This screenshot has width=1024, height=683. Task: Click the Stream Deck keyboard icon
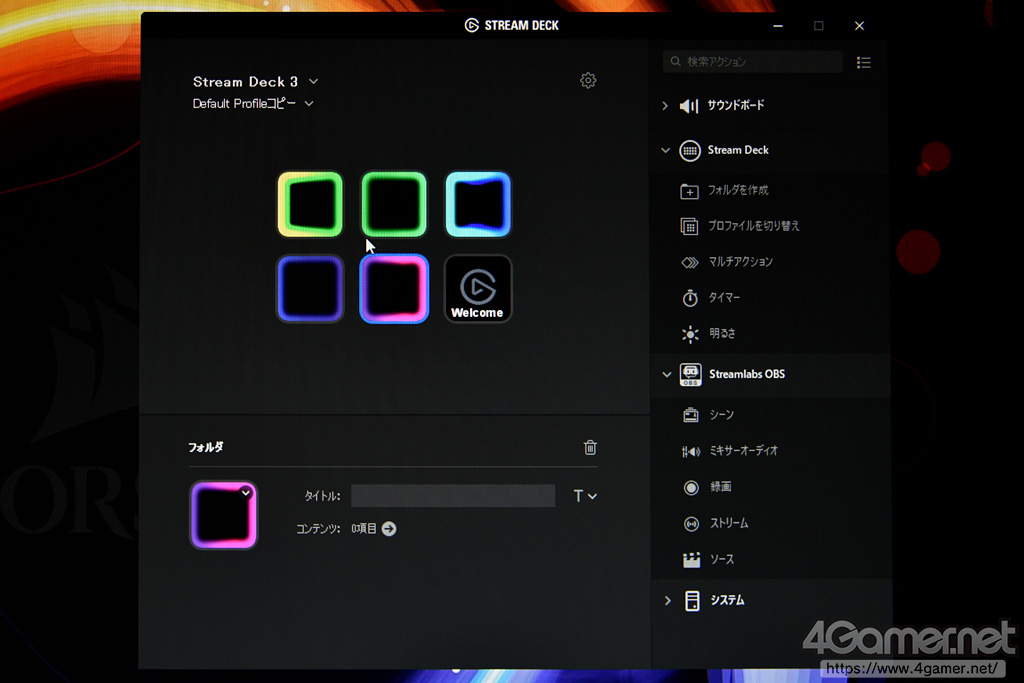(x=690, y=151)
